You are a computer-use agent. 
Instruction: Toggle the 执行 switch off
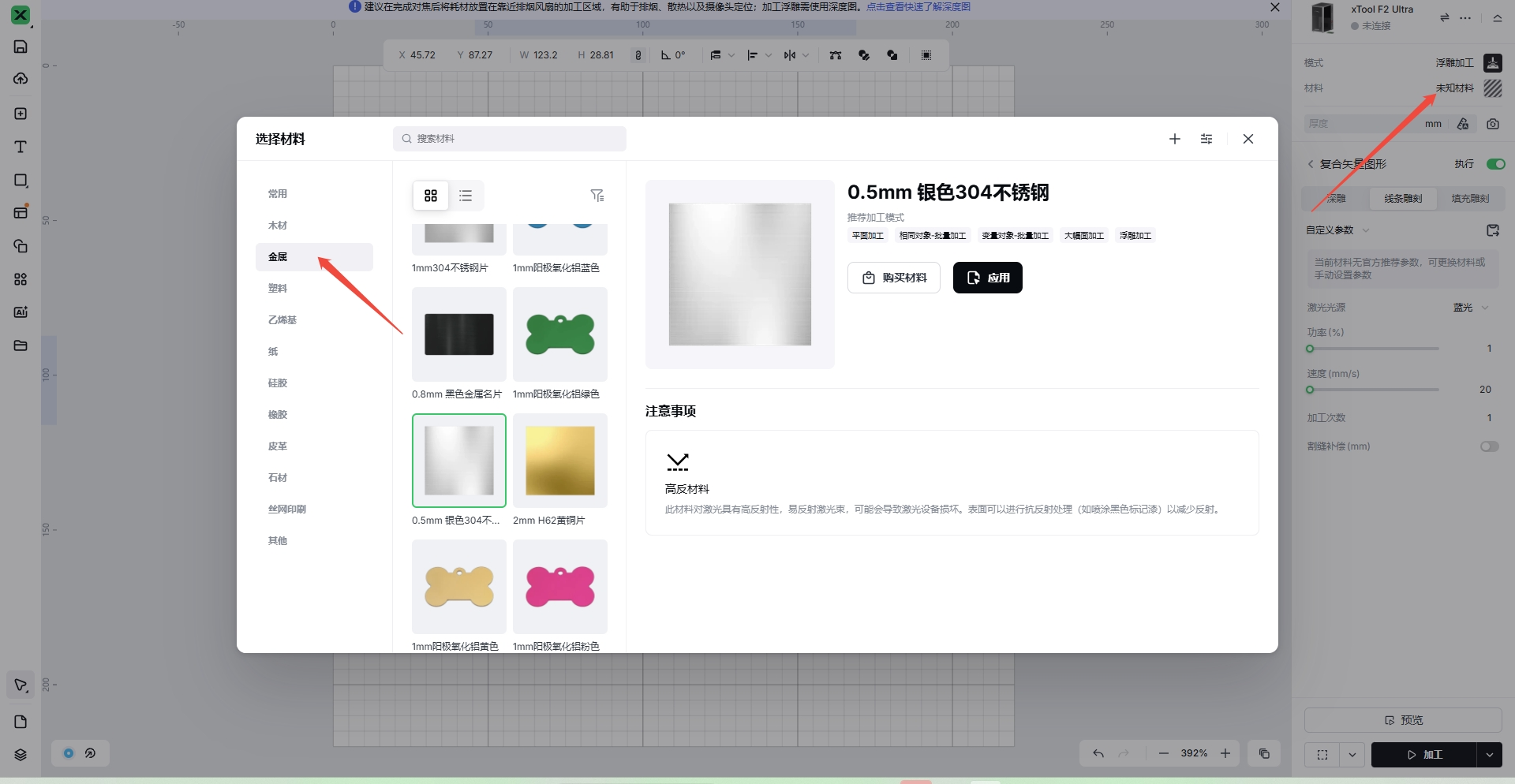pos(1495,164)
